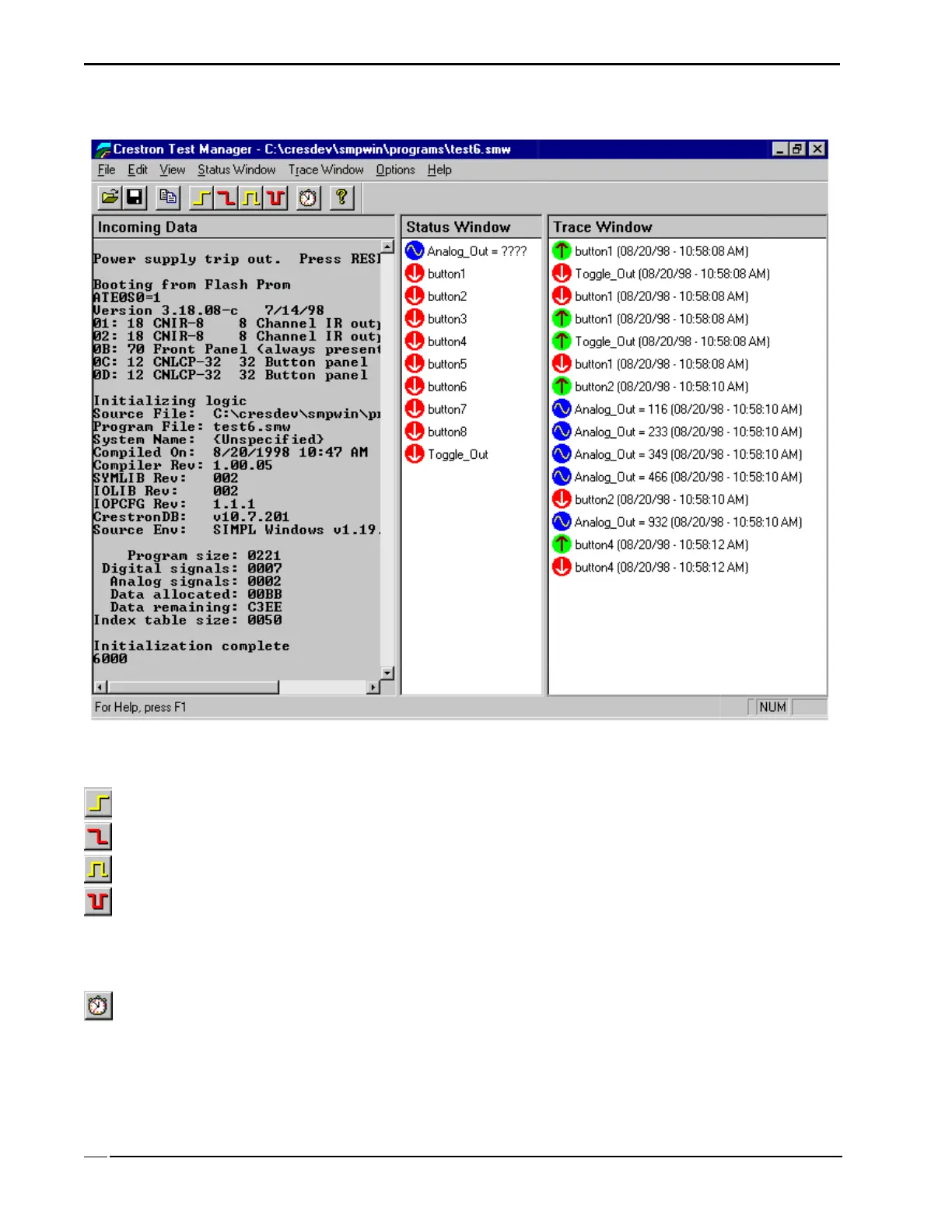
Task: Click blue analog icon of Analog_Out = 932 trace
Action: click(562, 521)
